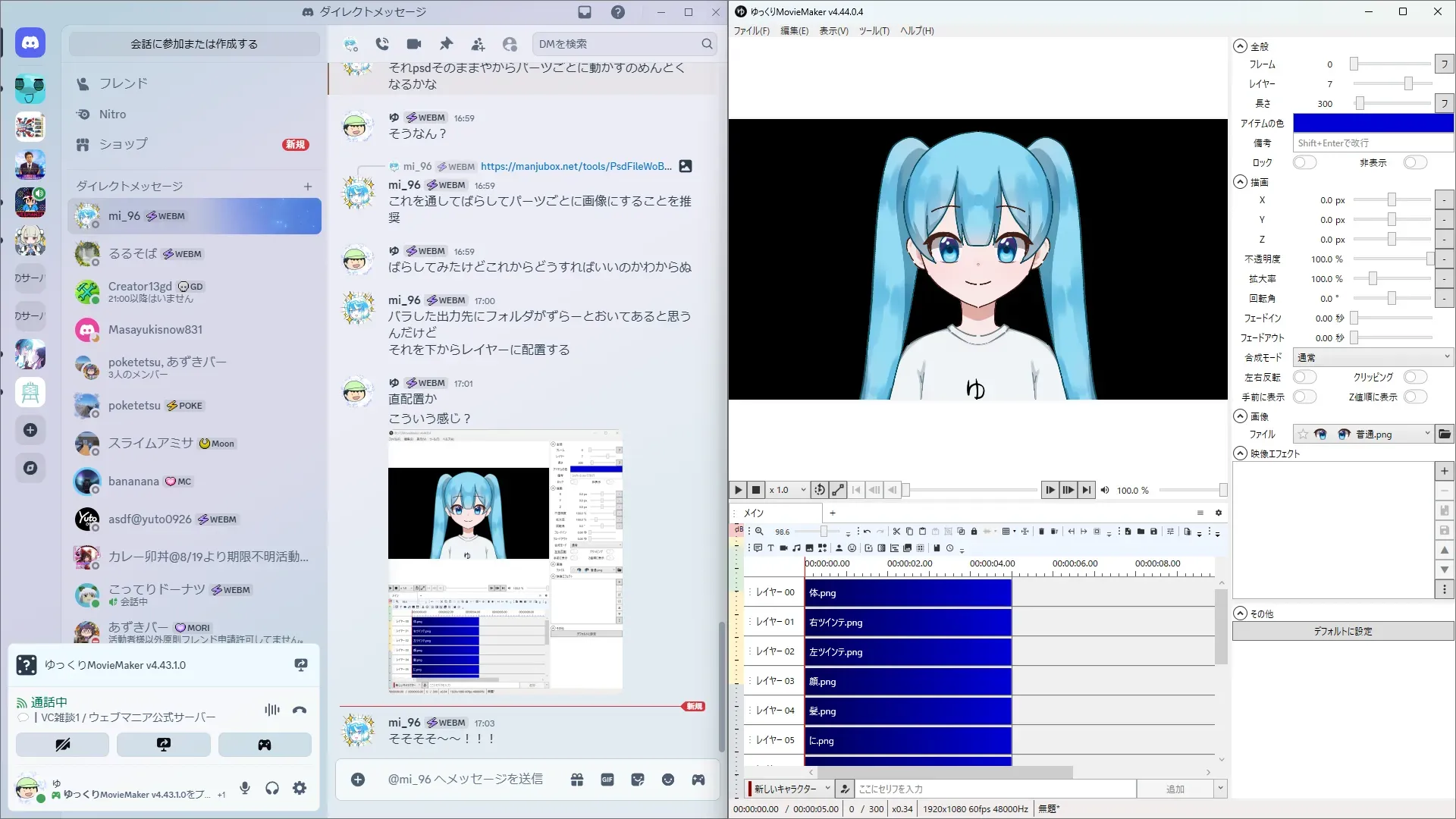This screenshot has height=819, width=1456.
Task: Click the blue アイテムの色 color swatch
Action: [x=1373, y=123]
